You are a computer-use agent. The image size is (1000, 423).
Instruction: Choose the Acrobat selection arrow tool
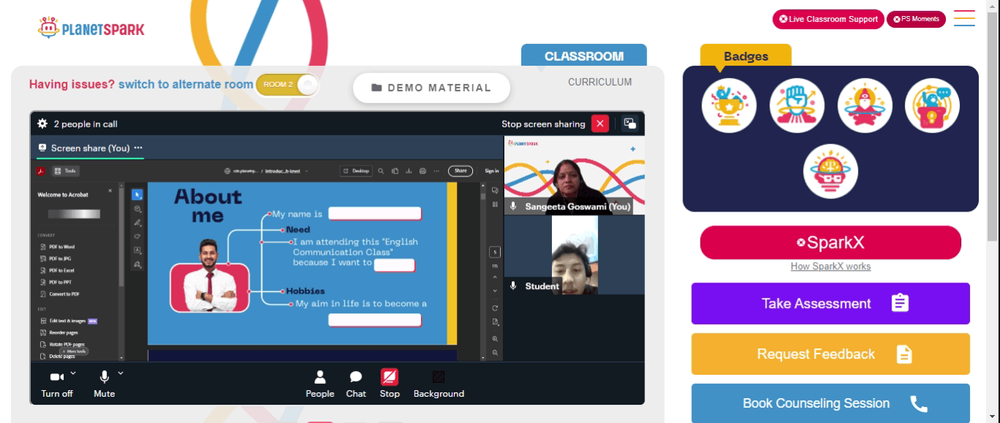137,195
